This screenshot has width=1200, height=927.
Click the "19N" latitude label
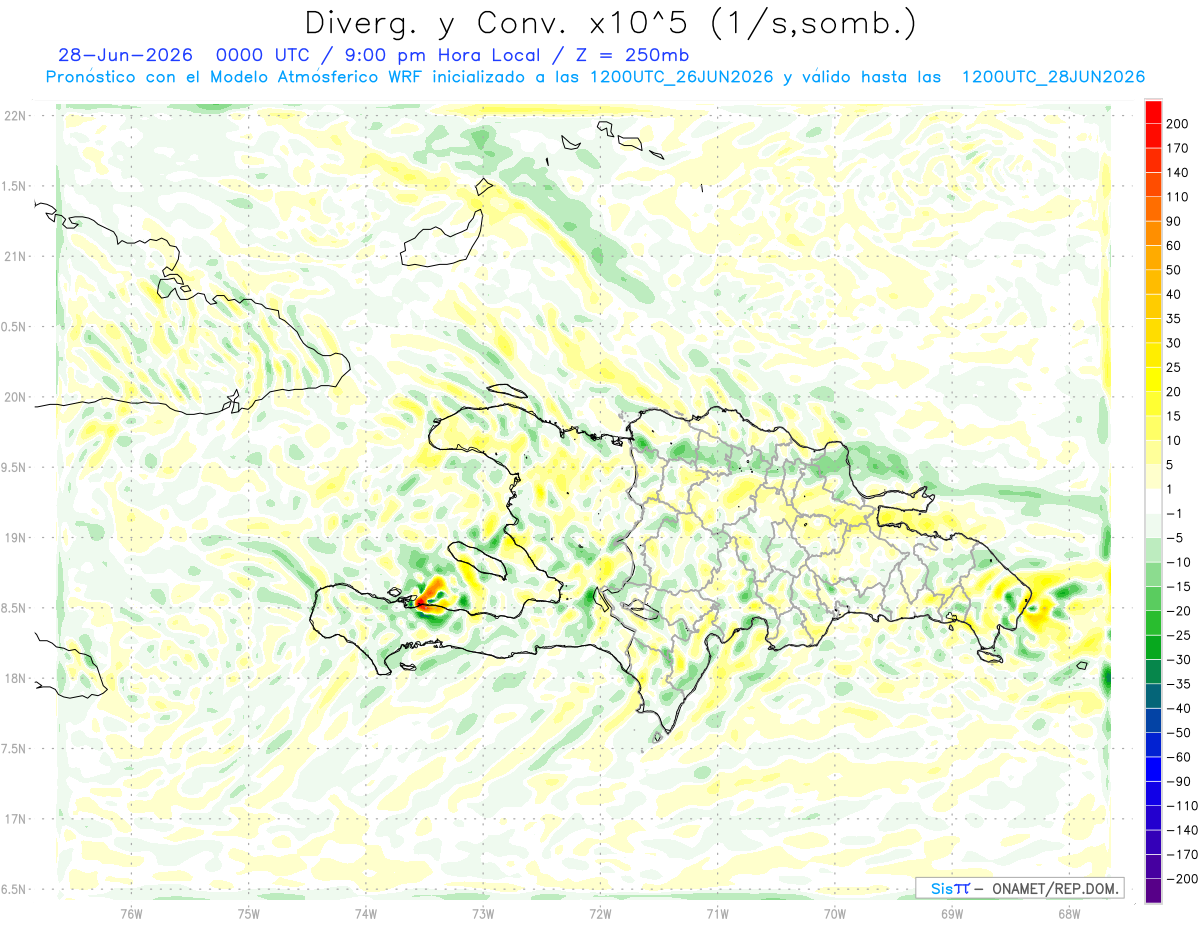[x=15, y=538]
